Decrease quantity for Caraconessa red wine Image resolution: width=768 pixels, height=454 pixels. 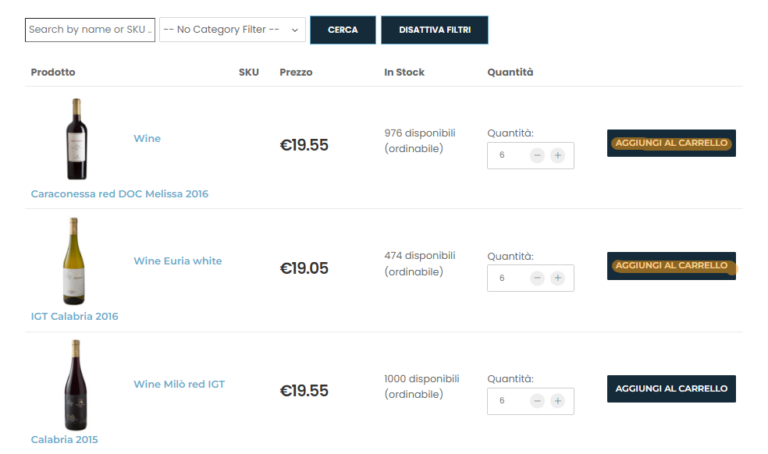pos(537,155)
